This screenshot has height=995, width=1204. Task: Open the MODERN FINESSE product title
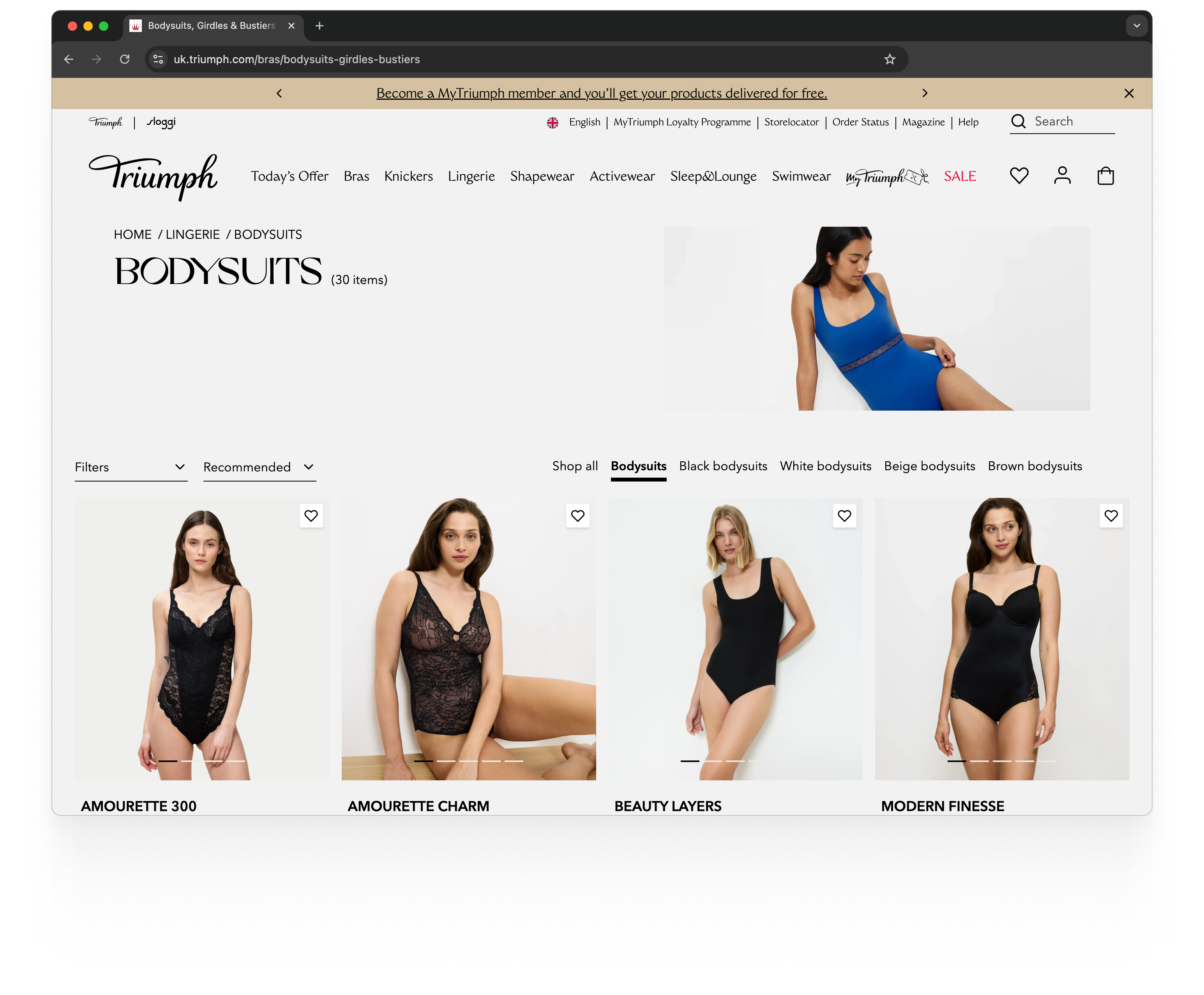(943, 806)
